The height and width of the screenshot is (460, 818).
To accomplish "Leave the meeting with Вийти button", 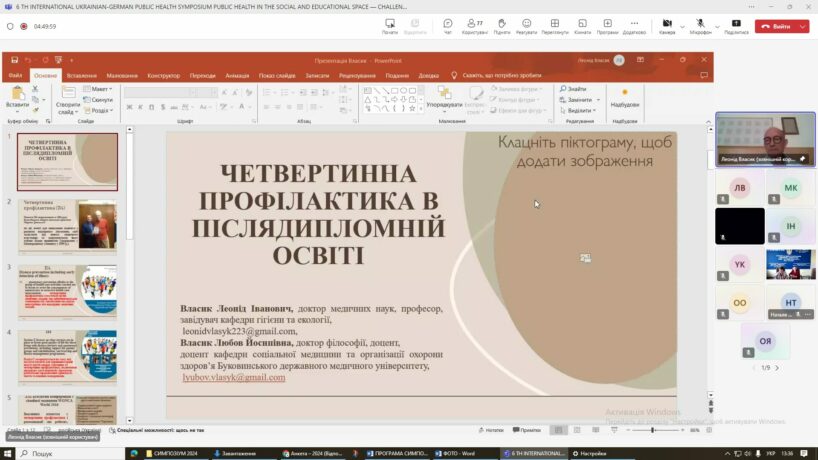I will tap(776, 26).
